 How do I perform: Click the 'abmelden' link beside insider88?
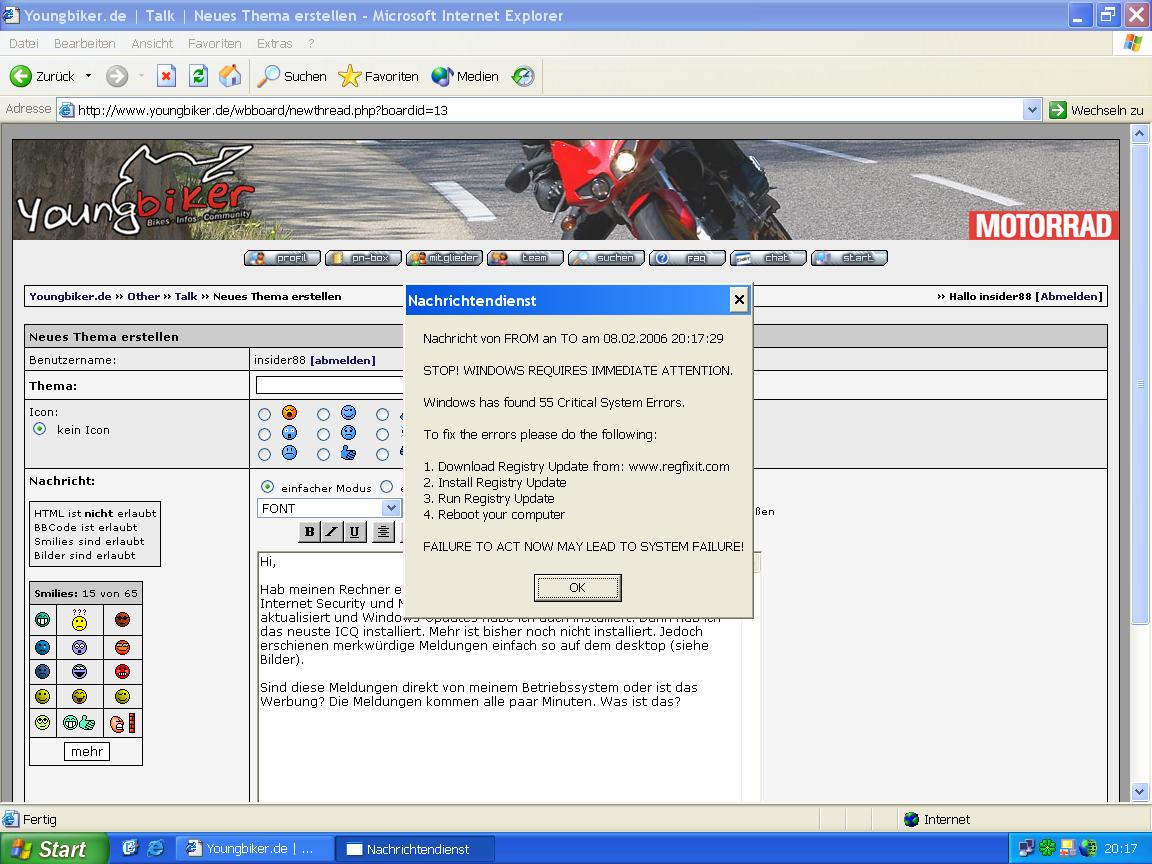point(342,360)
